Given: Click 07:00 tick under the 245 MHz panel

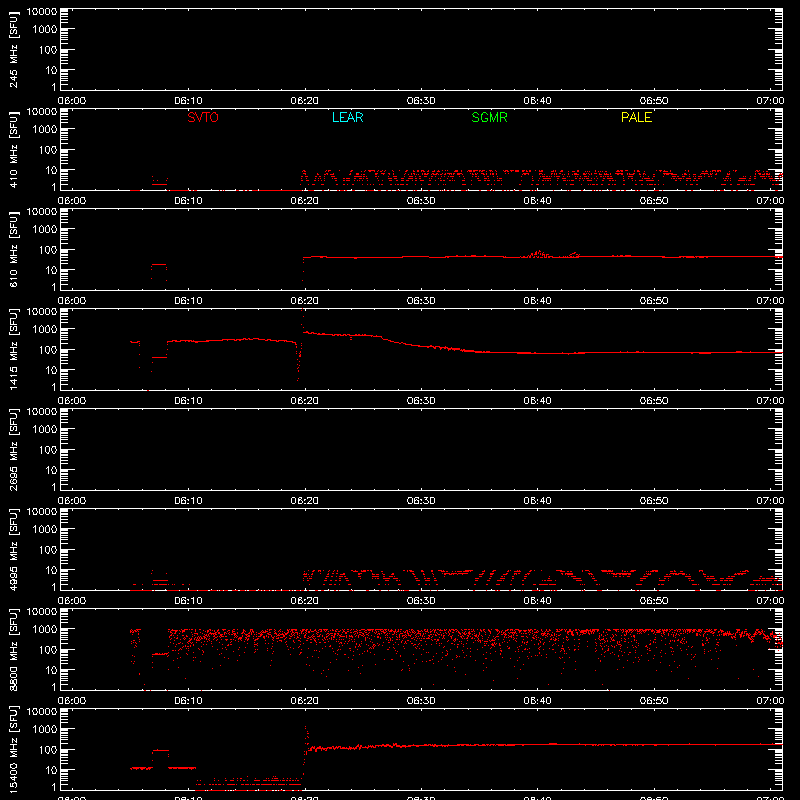Looking at the screenshot, I should pyautogui.click(x=770, y=101).
